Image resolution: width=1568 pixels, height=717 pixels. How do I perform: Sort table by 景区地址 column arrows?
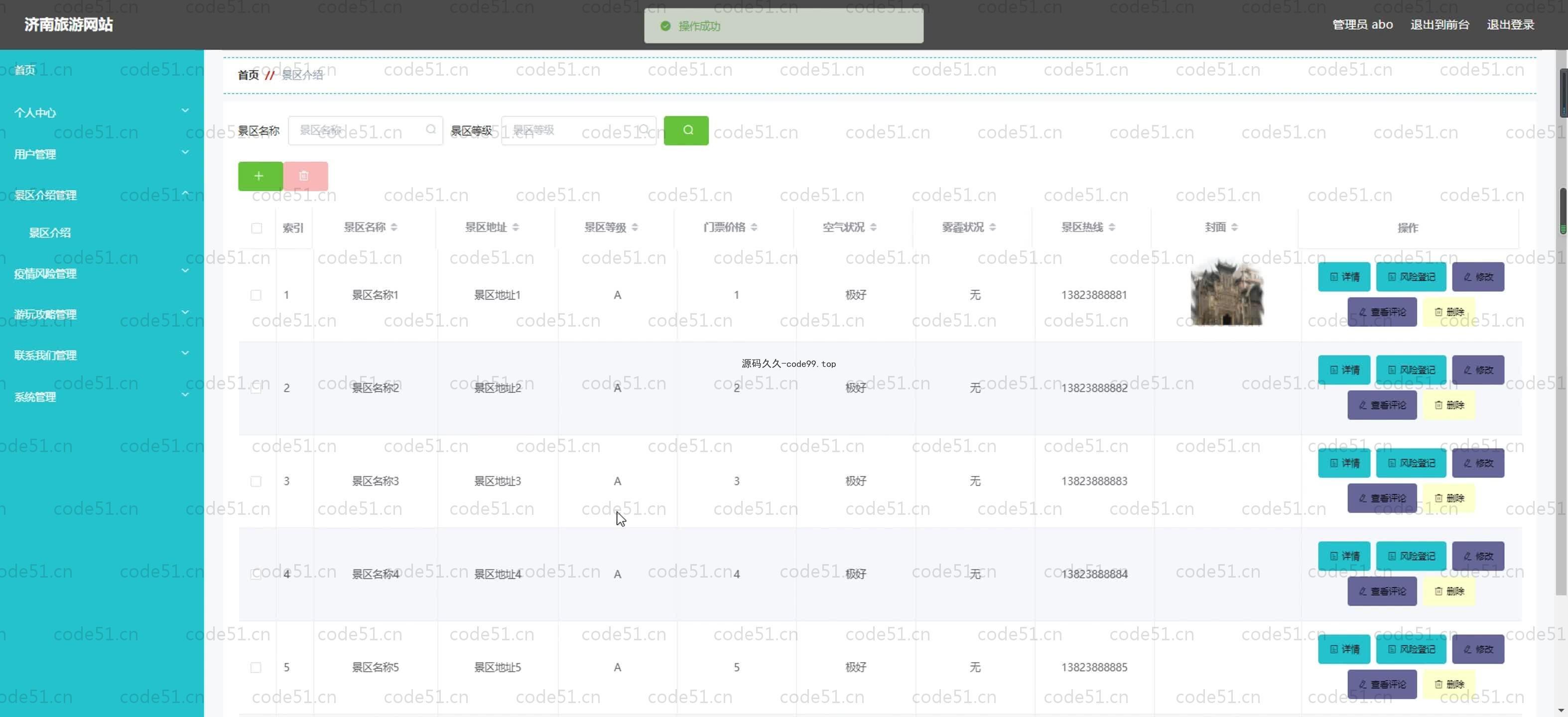click(x=516, y=227)
